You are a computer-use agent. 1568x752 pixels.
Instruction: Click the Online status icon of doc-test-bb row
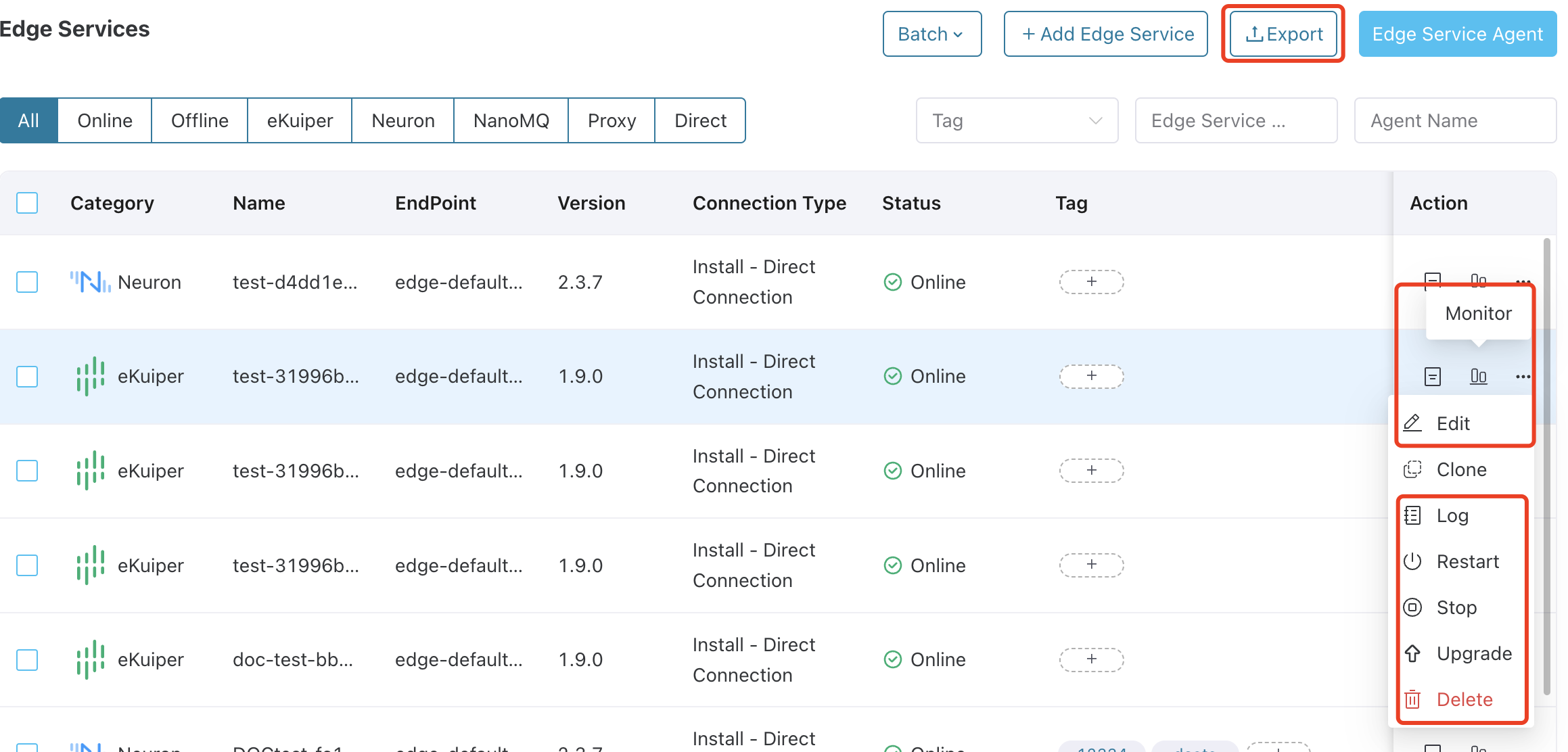pyautogui.click(x=893, y=659)
